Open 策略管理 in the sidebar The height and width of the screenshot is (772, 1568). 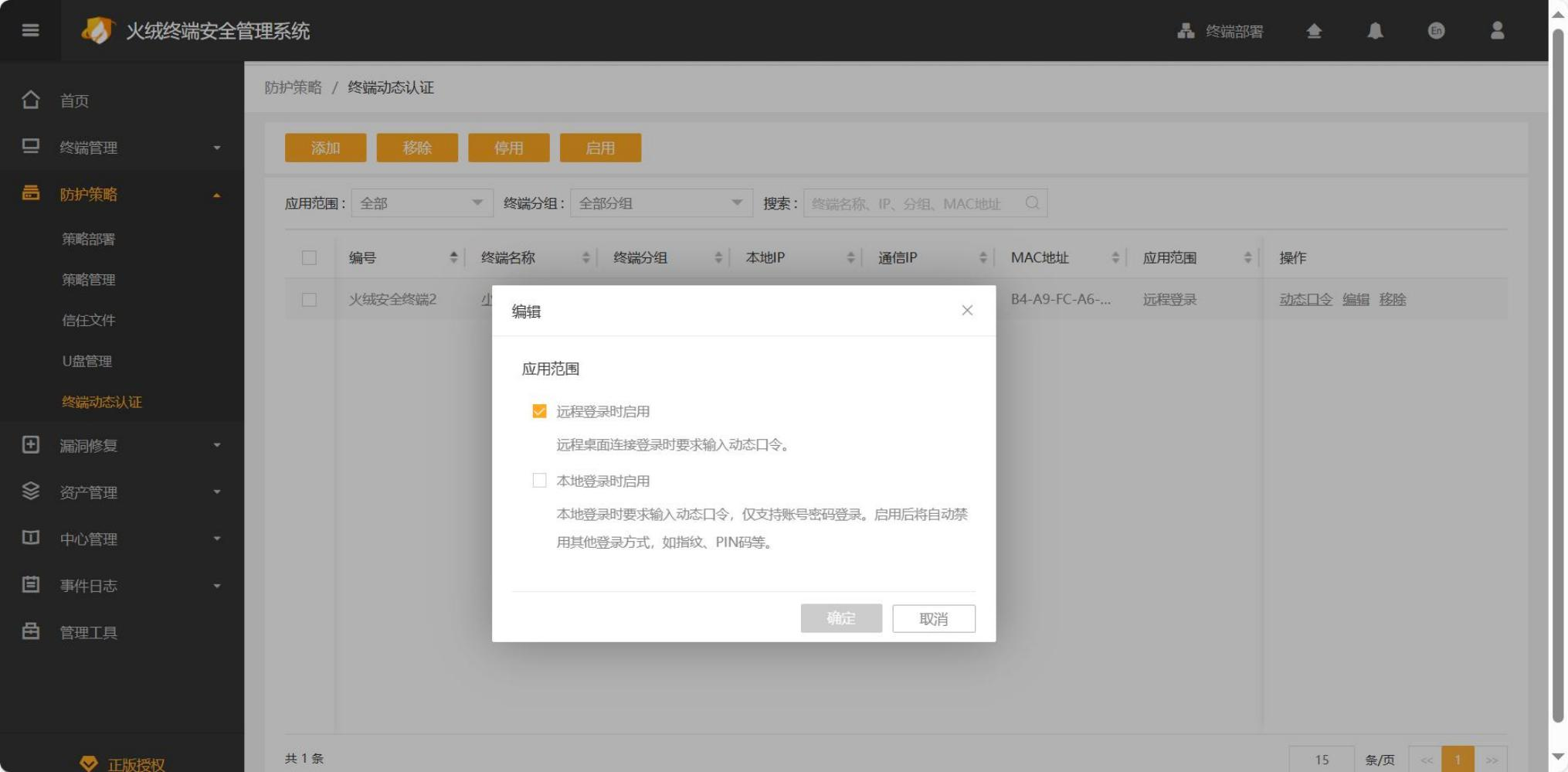tap(89, 280)
